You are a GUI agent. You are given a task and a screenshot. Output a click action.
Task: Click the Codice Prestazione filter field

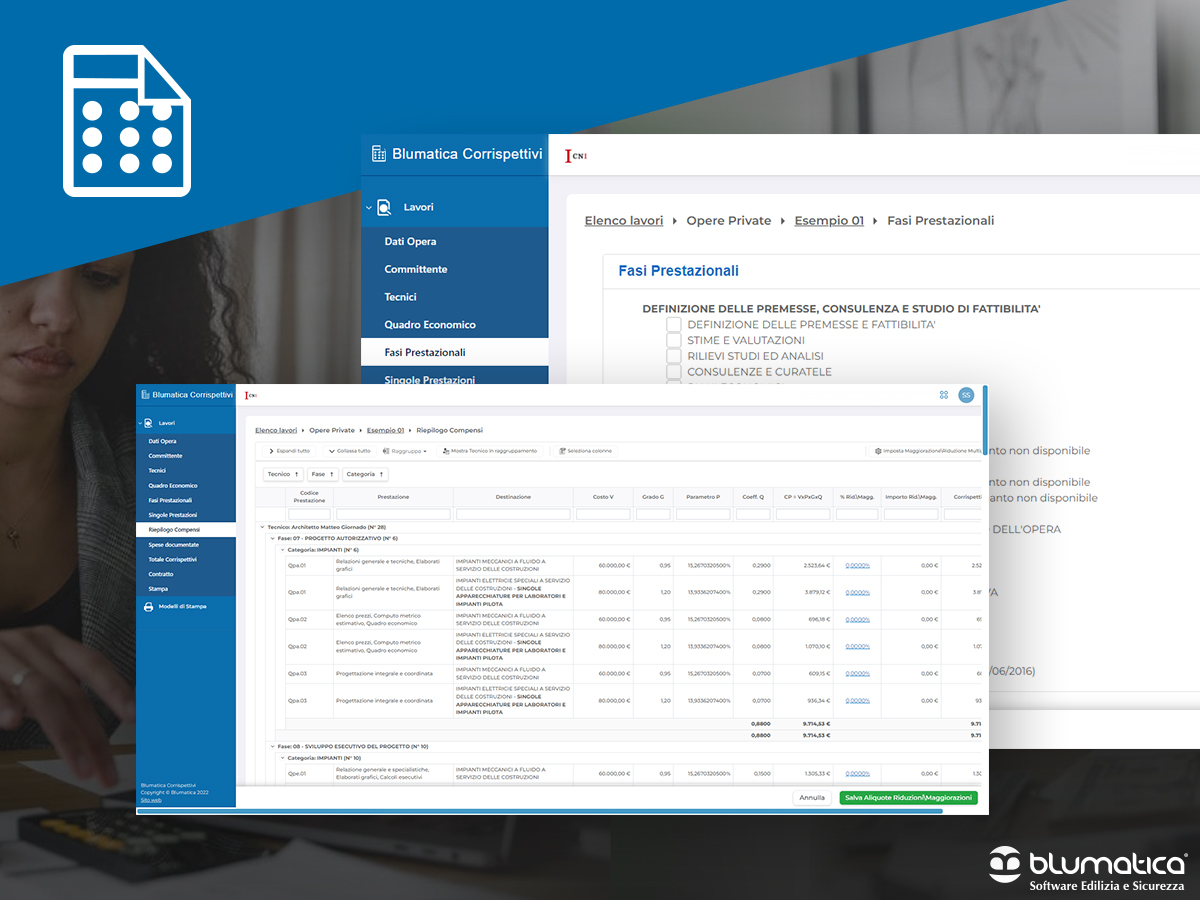click(309, 514)
